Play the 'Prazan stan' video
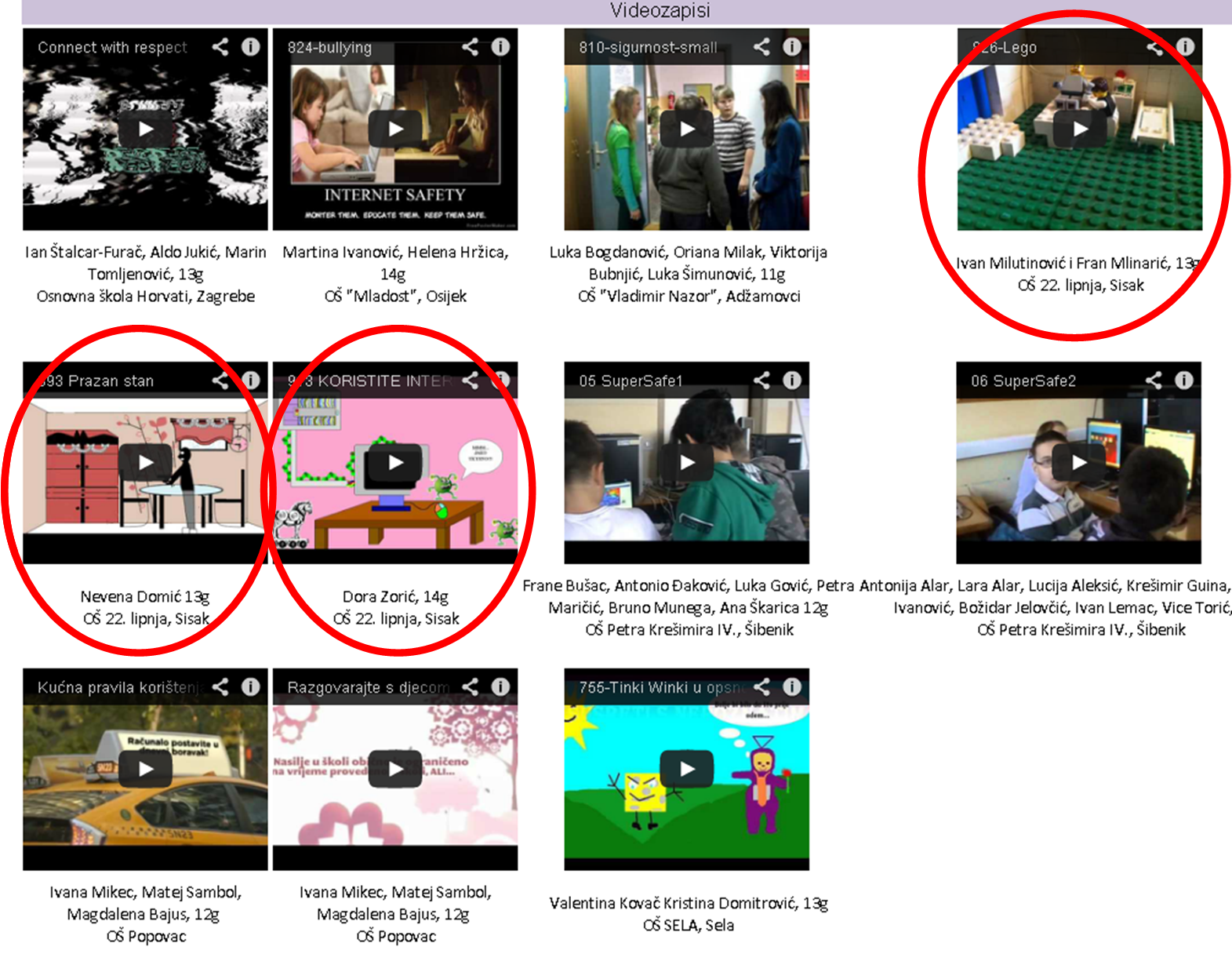 (x=146, y=462)
